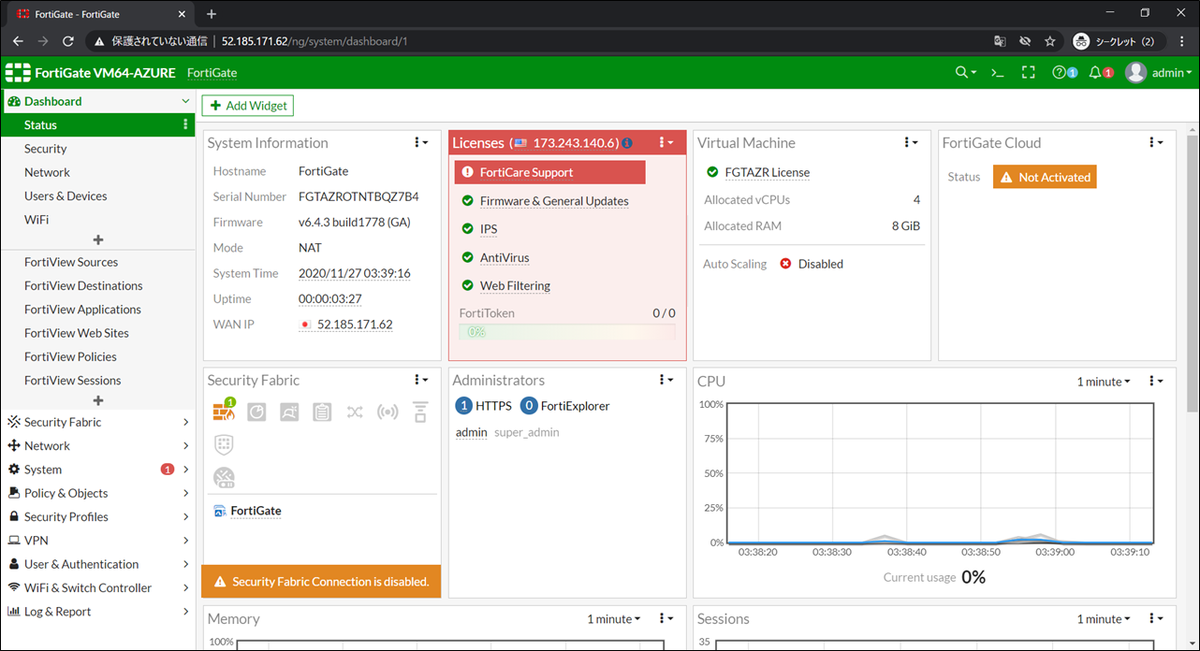Open the CLI console icon
This screenshot has width=1200, height=651.
(x=997, y=73)
